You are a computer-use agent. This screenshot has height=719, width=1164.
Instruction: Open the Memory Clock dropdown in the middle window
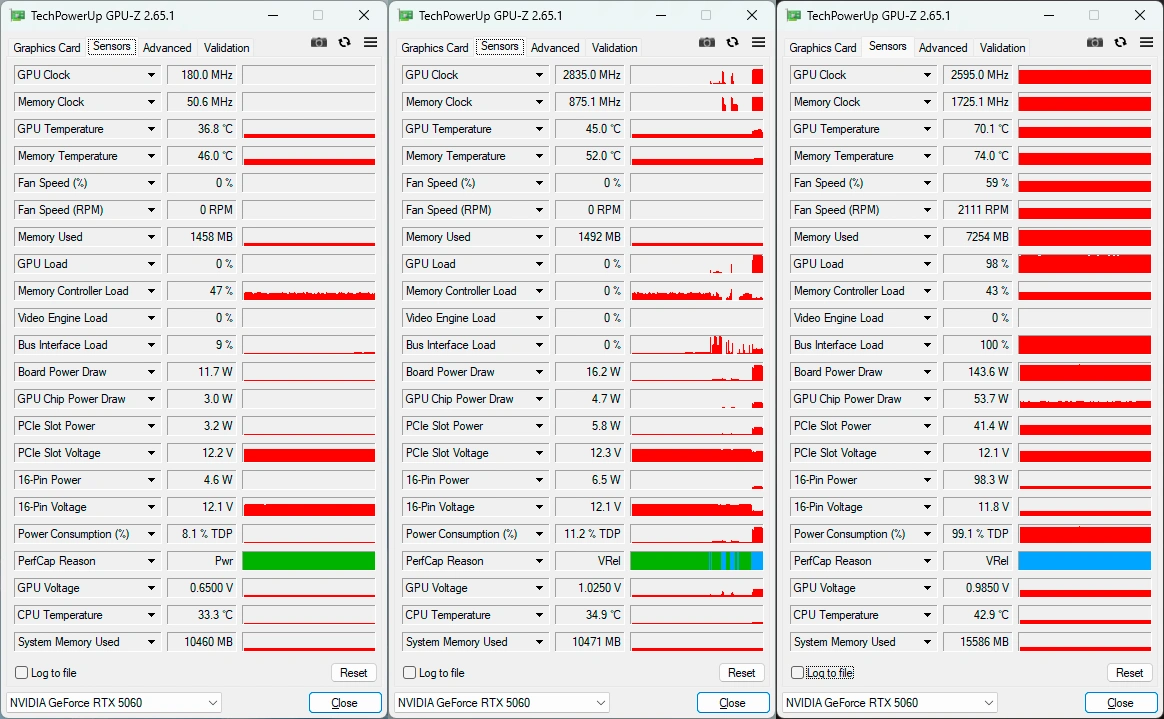coord(540,102)
